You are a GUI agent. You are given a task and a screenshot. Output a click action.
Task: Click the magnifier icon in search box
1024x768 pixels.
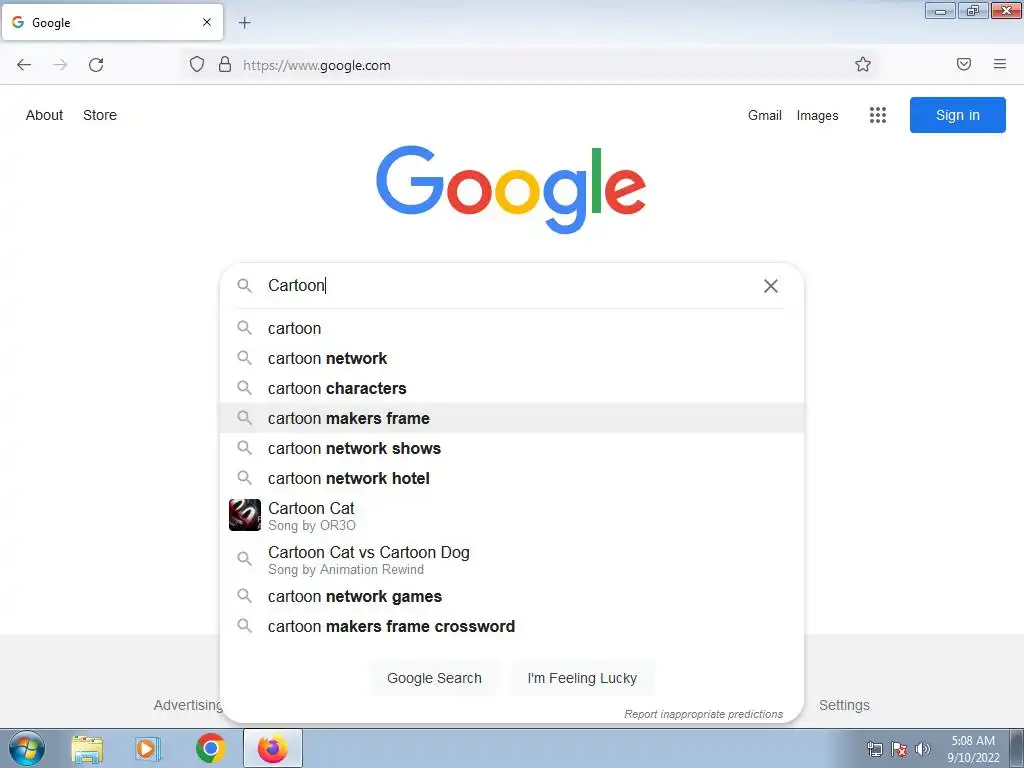point(244,285)
